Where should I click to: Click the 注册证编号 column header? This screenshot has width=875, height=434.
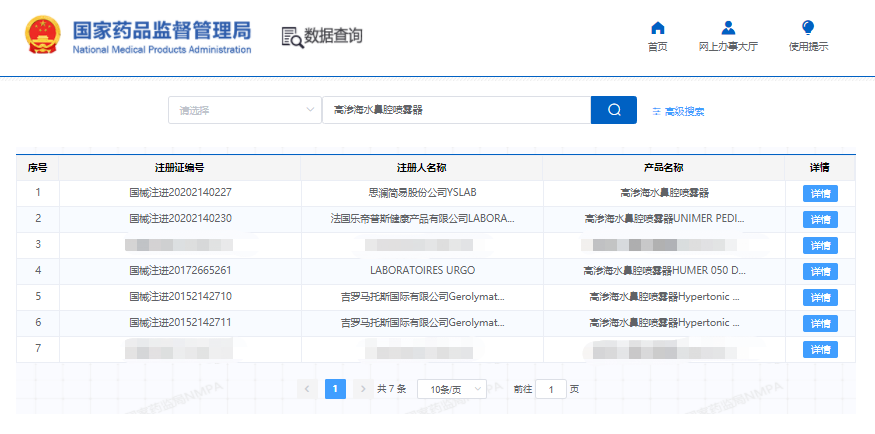pyautogui.click(x=179, y=167)
